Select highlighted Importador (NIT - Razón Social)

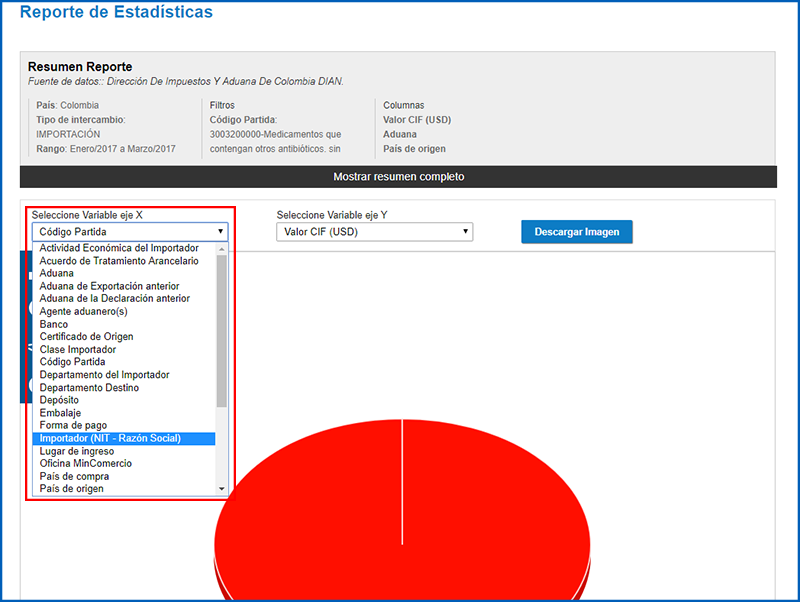point(124,438)
